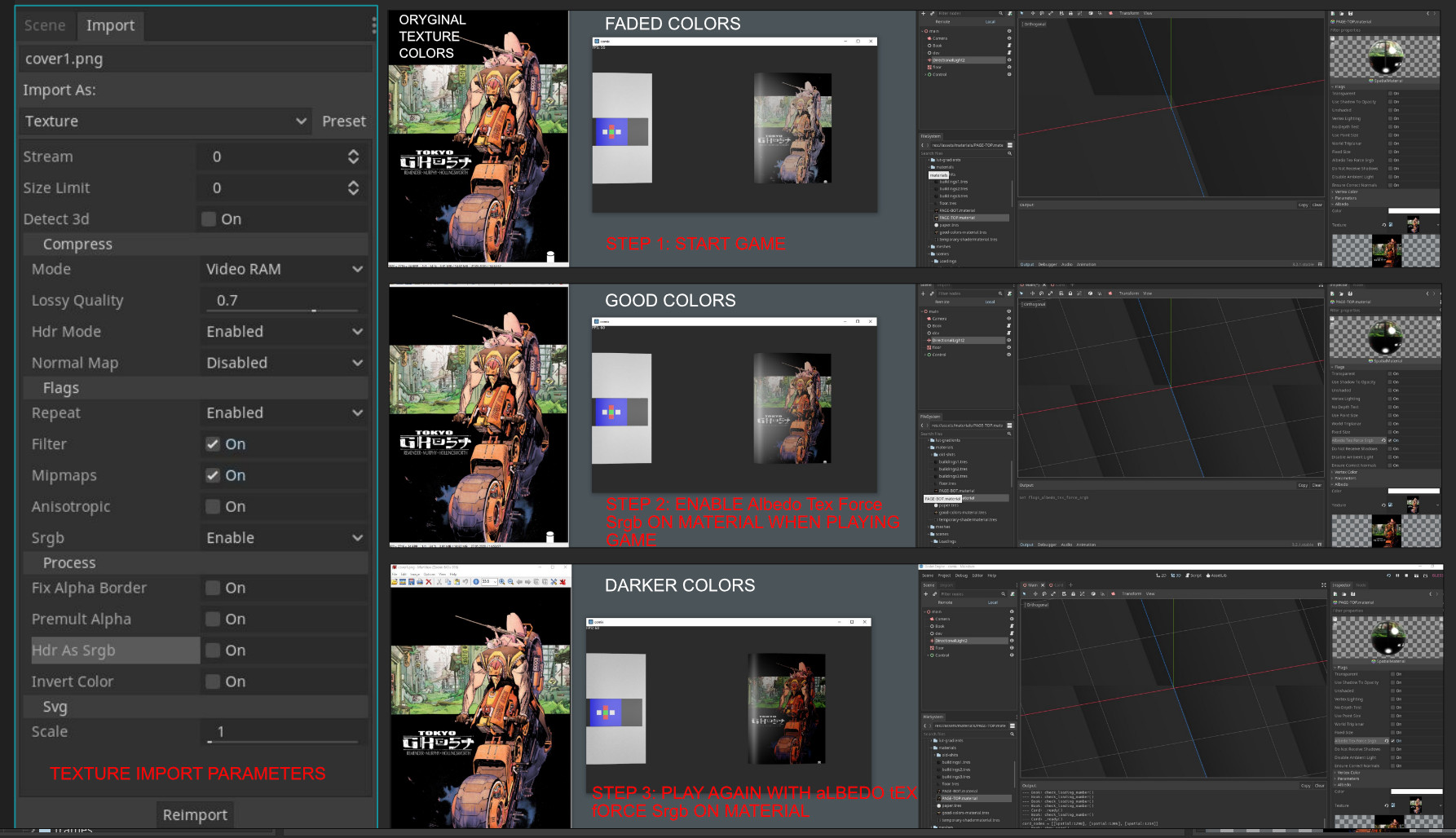Click the Lossy Quality 0.7 value
The image size is (1456, 838).
click(x=227, y=300)
